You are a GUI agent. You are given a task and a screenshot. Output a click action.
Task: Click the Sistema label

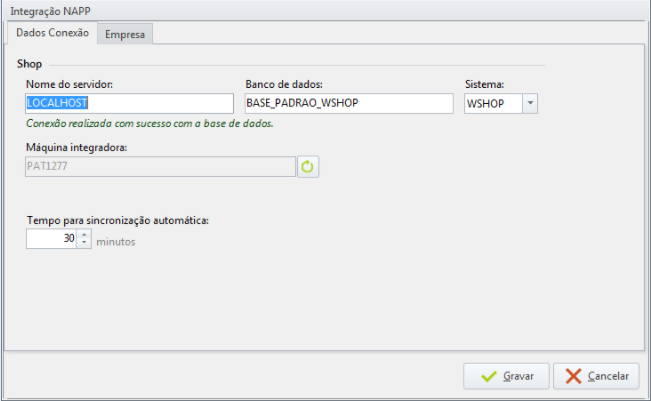click(x=485, y=84)
